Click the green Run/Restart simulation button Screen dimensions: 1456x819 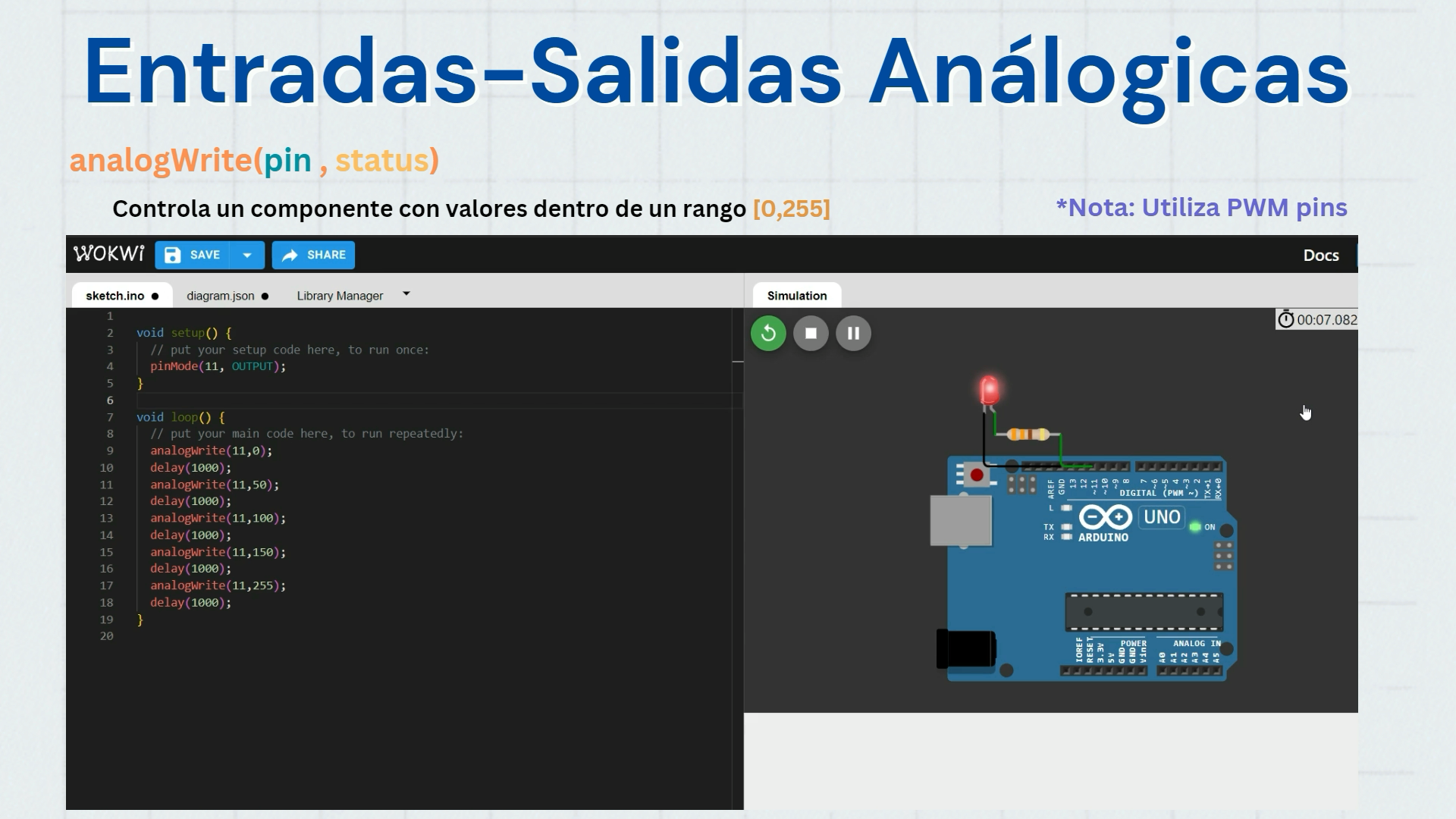[x=769, y=333]
